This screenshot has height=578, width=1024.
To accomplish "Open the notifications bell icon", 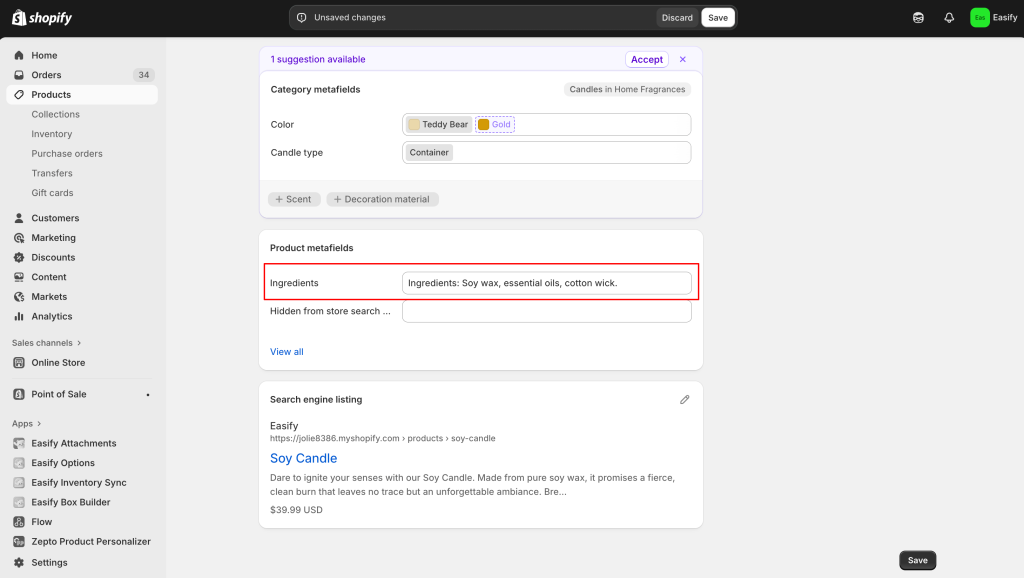I will 949,18.
